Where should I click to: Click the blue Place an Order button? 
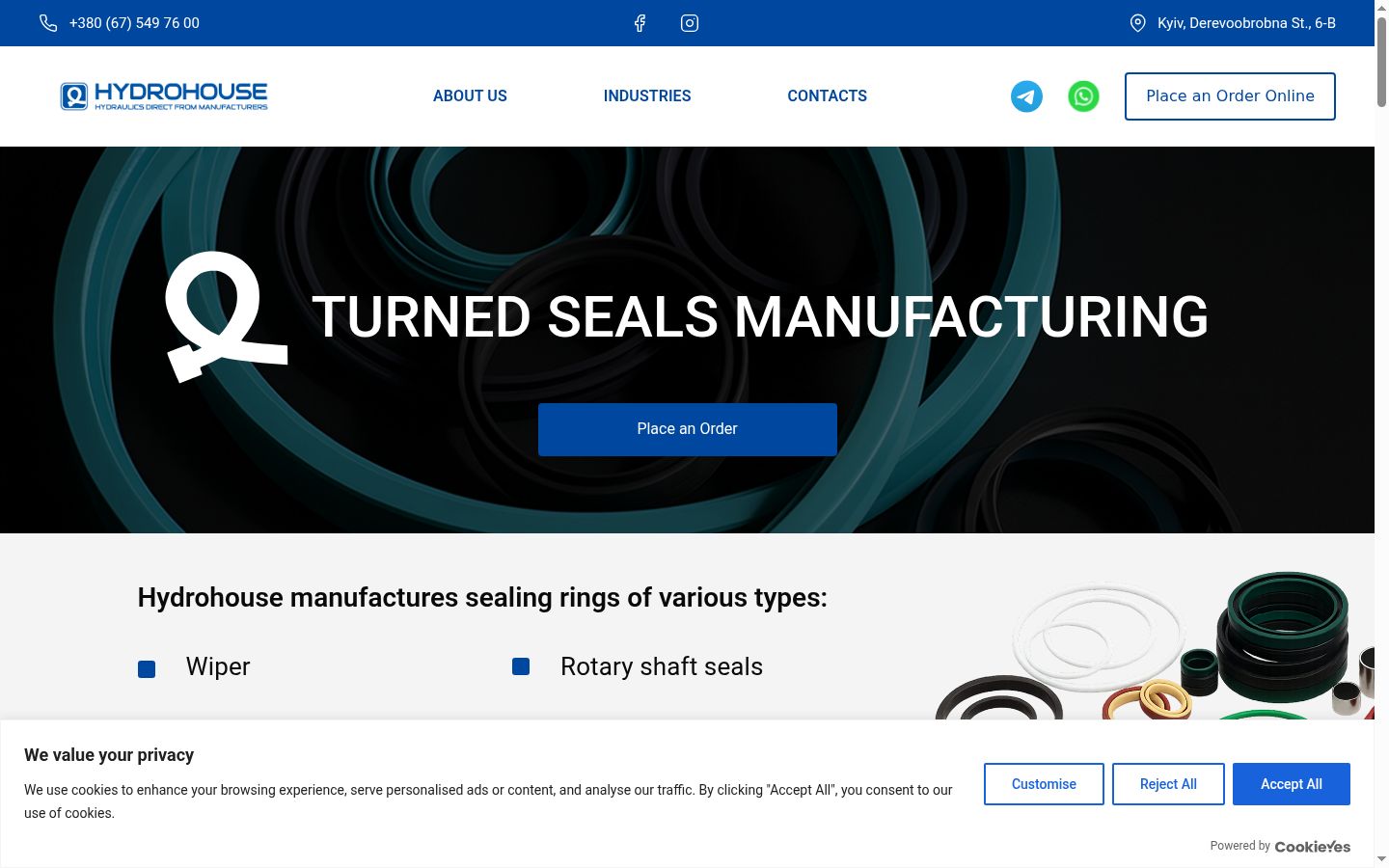pos(688,429)
